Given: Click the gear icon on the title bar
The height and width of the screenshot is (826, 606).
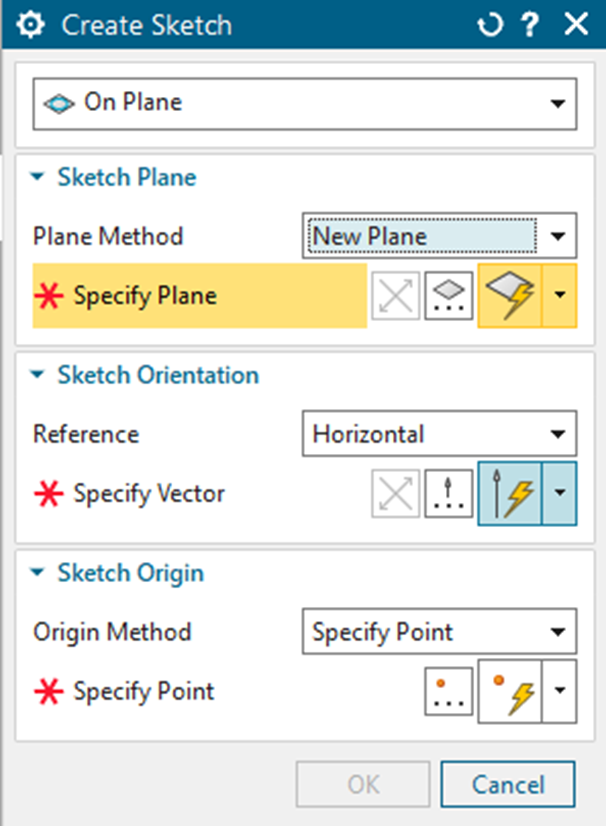Looking at the screenshot, I should tap(30, 23).
